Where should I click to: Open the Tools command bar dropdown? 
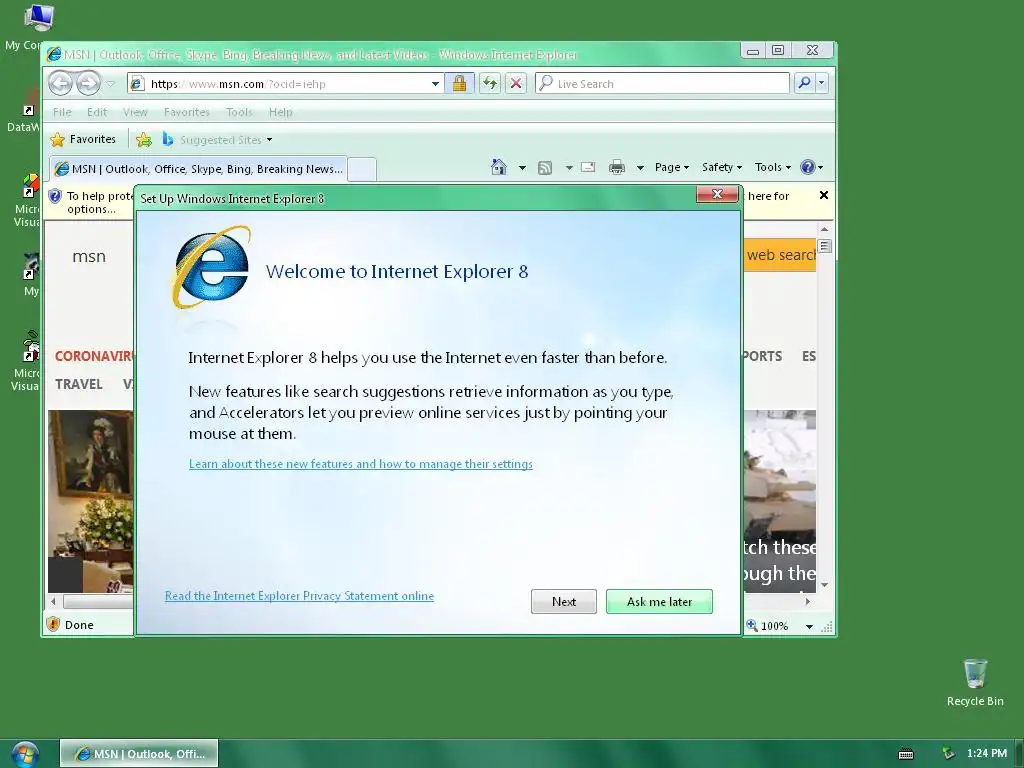773,167
